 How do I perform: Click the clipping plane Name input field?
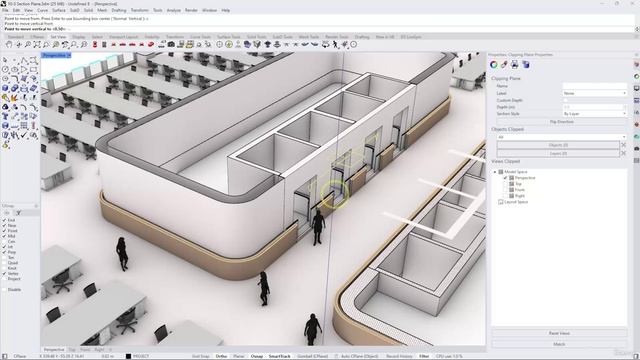[595, 86]
